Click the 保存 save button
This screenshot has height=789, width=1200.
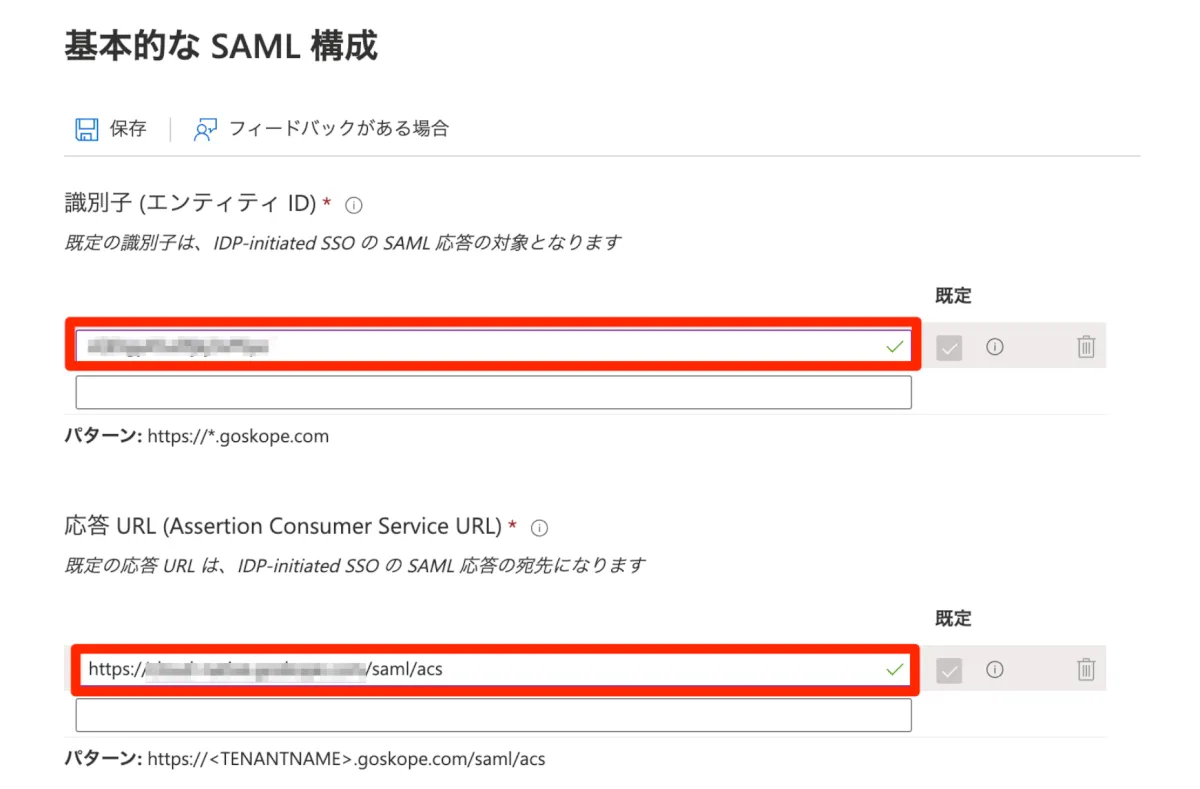tap(128, 129)
